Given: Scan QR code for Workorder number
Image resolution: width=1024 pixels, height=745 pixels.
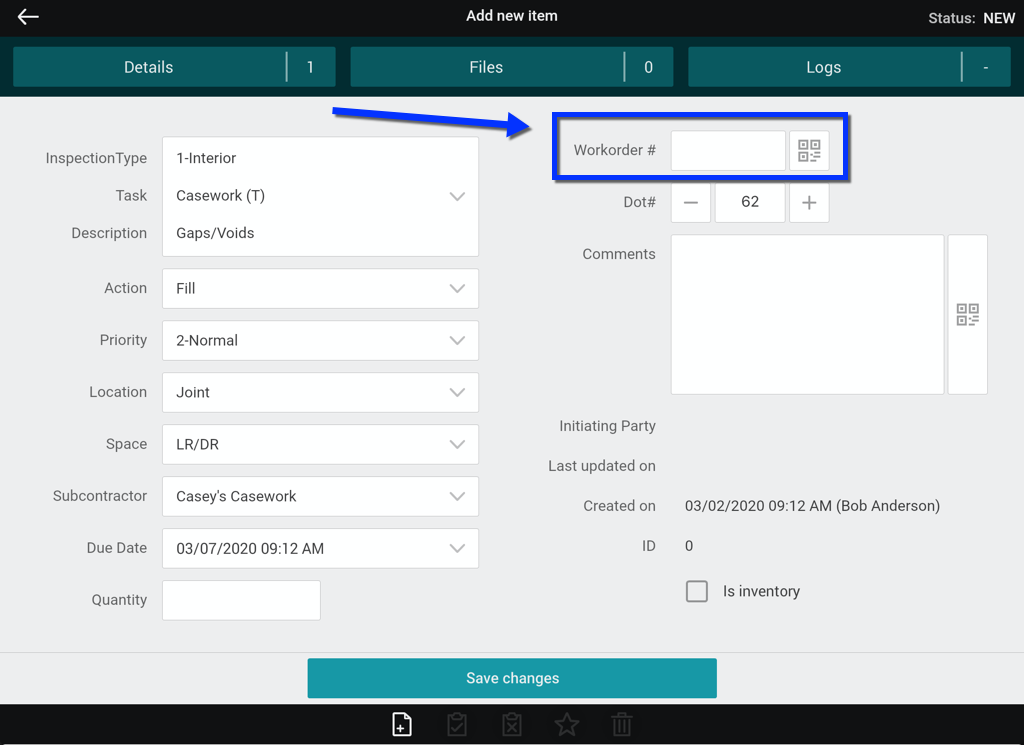Looking at the screenshot, I should point(809,151).
